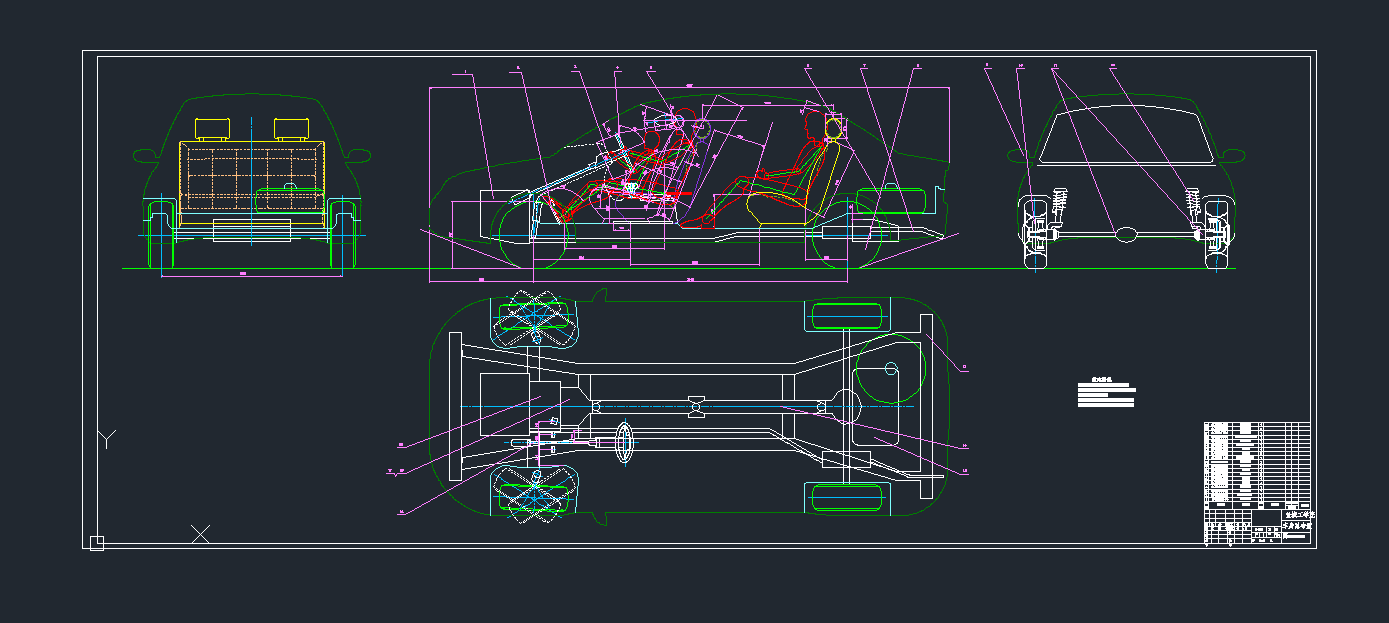The image size is (1389, 623).
Task: Select the universal joint at driveshaft center
Action: 695,406
